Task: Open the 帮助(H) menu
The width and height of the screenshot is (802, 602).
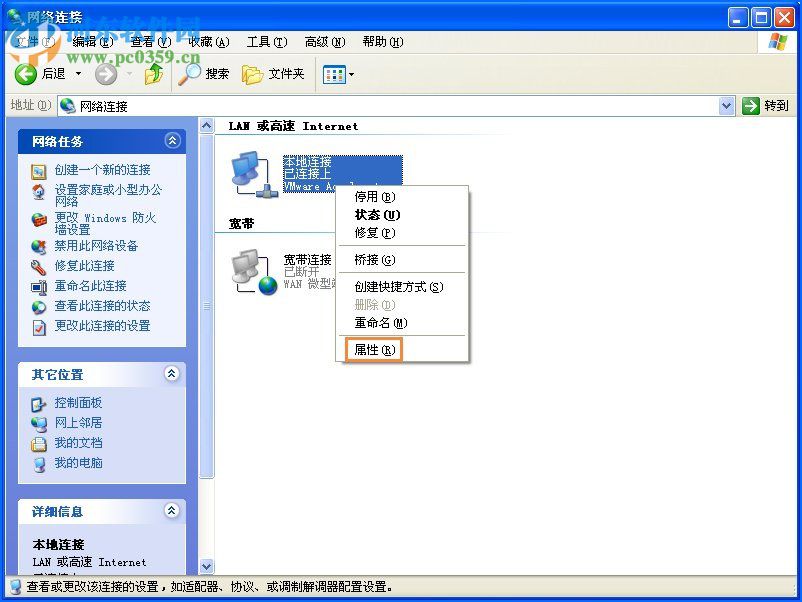Action: (383, 42)
